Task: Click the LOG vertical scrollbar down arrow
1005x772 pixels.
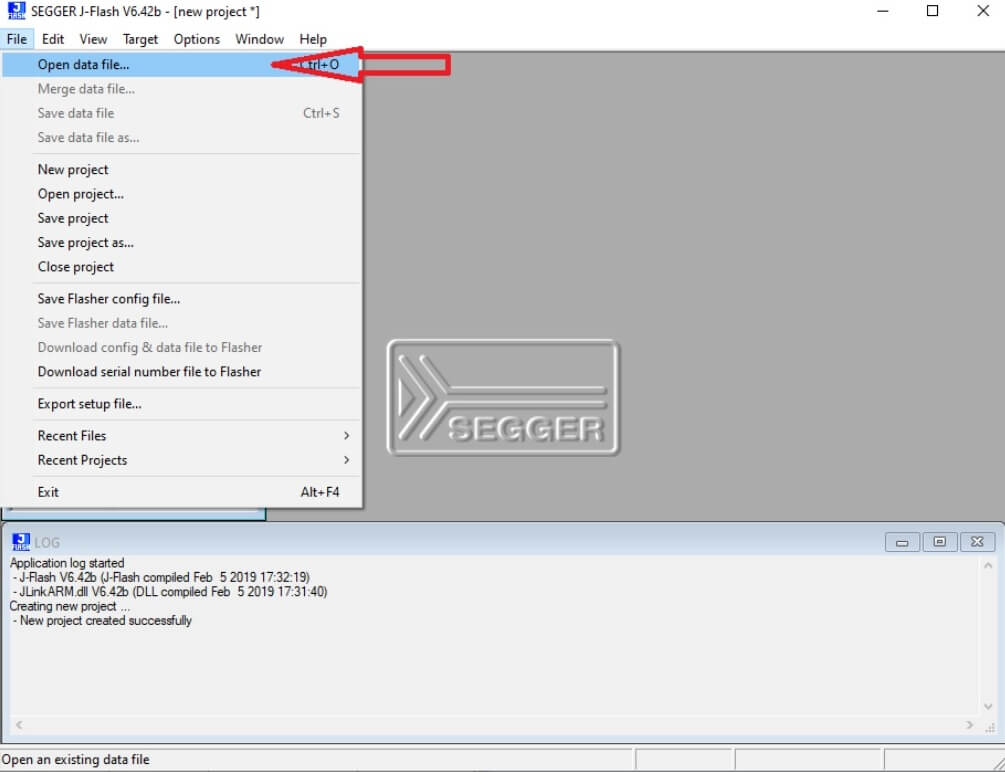Action: click(x=988, y=706)
